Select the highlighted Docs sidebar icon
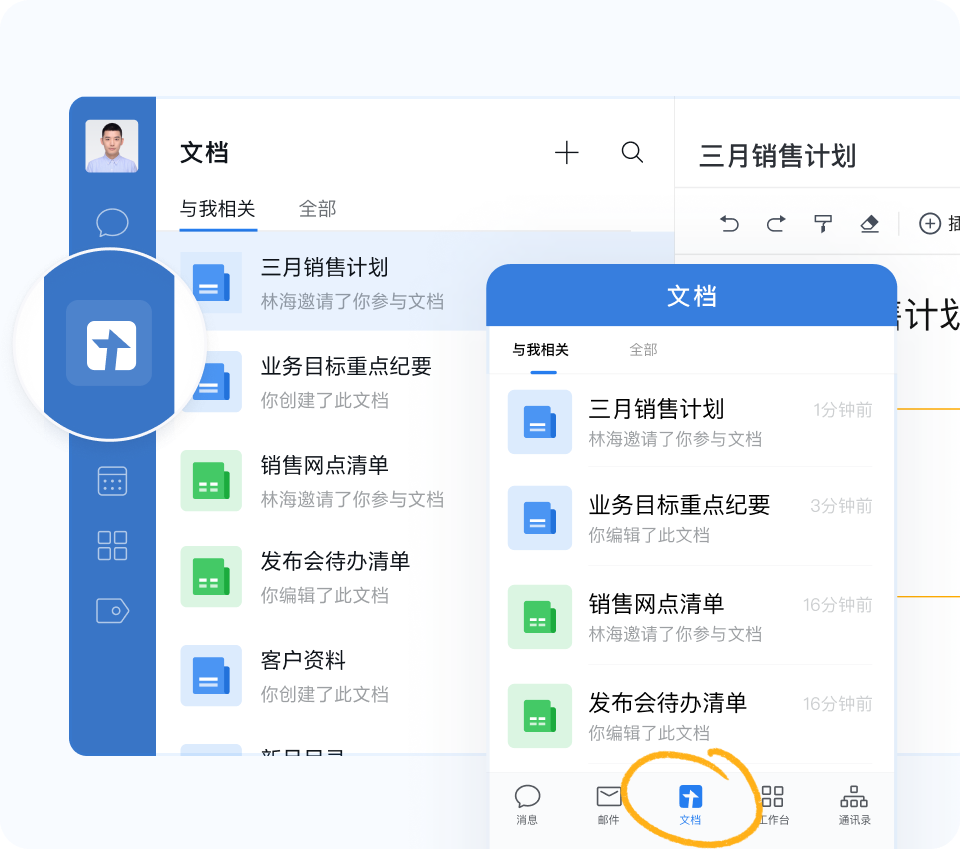Screen dimensions: 960x849 112,344
